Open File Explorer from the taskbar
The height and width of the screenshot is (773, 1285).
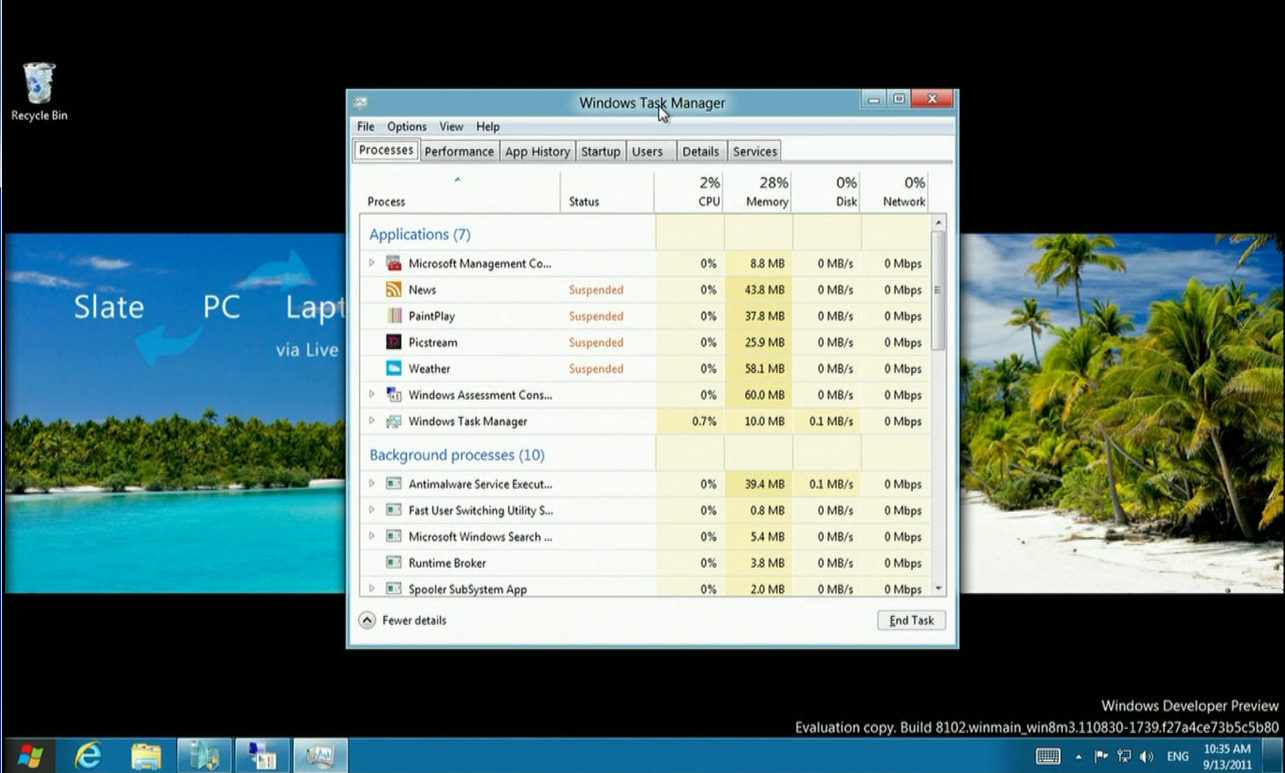point(146,755)
